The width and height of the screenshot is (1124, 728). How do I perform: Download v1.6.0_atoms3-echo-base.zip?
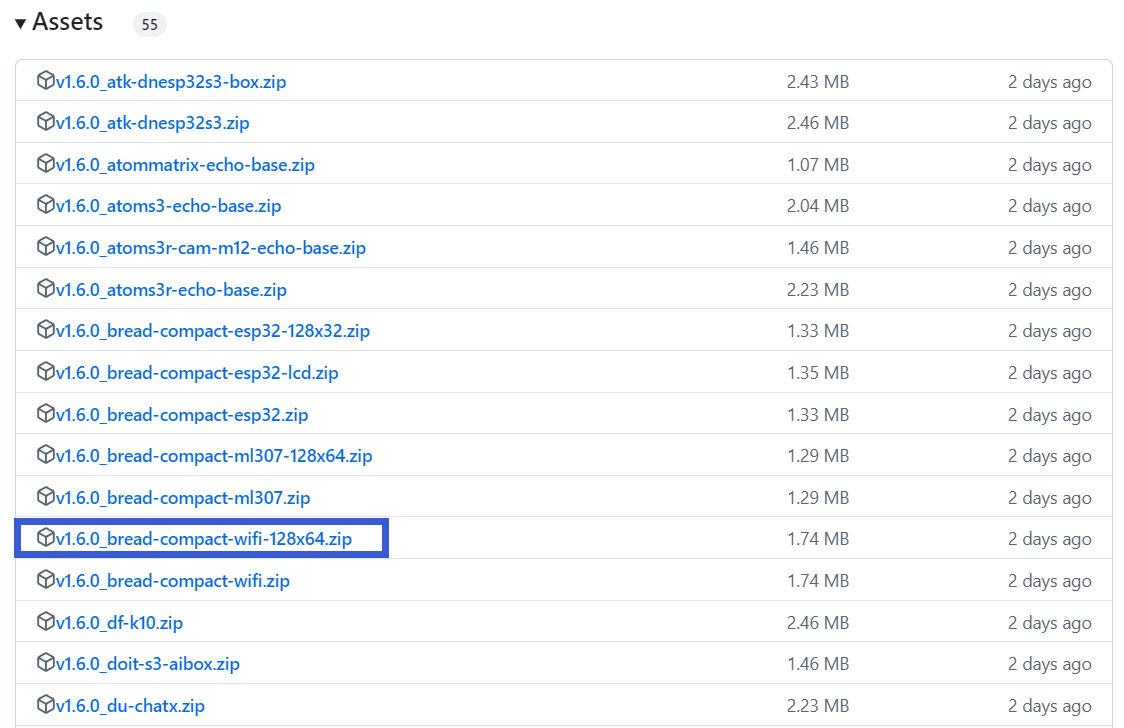[168, 206]
